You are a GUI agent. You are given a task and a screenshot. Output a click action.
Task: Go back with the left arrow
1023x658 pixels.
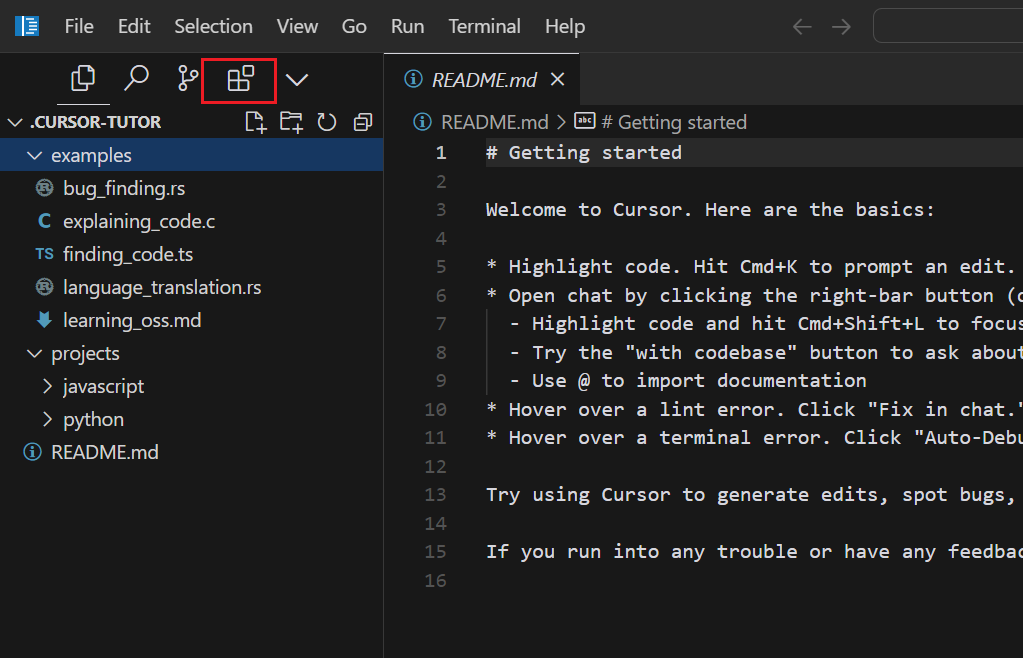click(802, 27)
